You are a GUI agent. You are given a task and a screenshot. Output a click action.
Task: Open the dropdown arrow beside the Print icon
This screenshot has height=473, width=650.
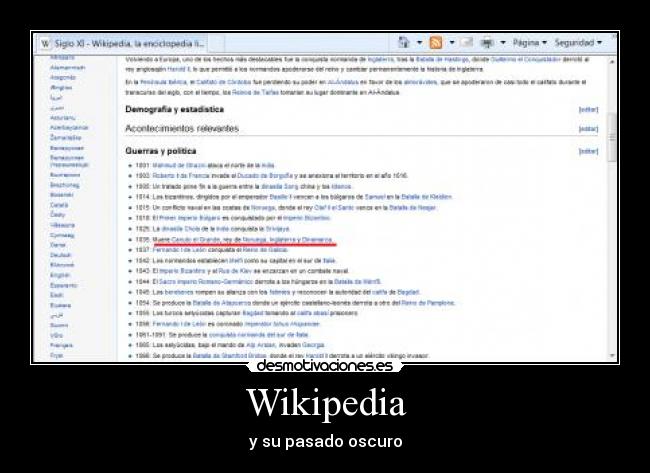[503, 42]
